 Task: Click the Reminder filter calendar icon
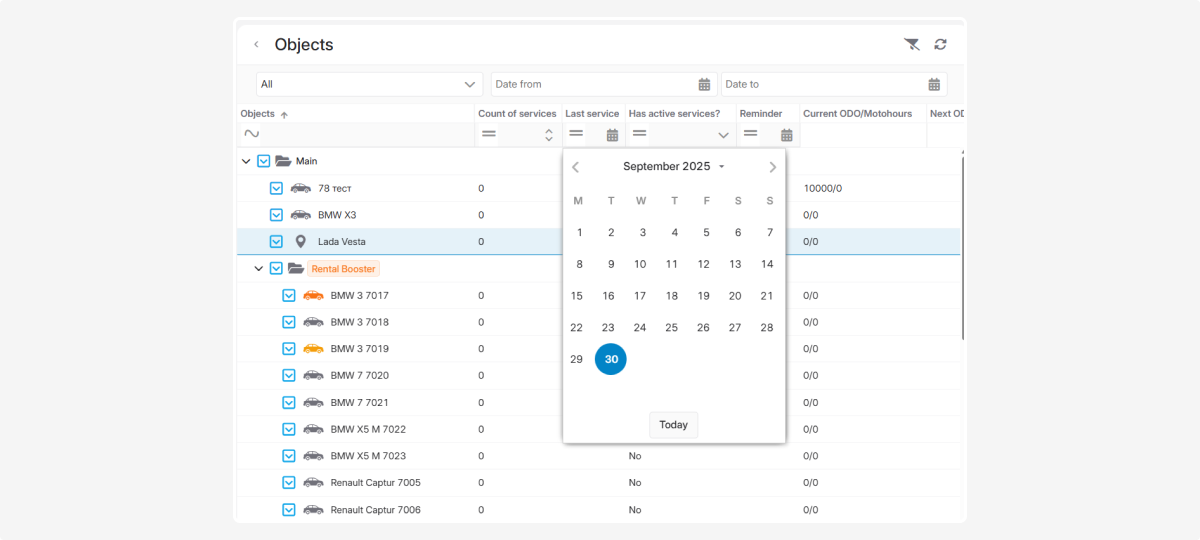coord(786,135)
